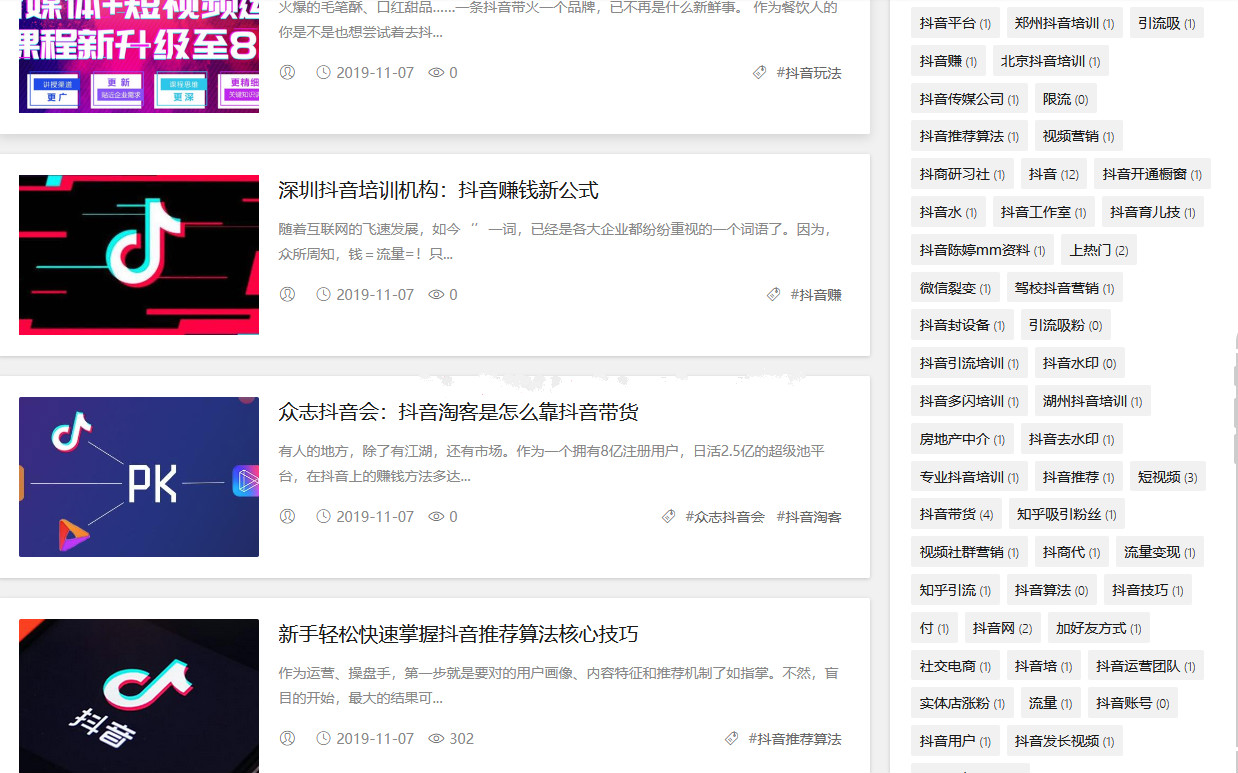
Task: Open article 众志抖音会：抖音淘客是怎么靠抖音带货
Action: click(458, 412)
